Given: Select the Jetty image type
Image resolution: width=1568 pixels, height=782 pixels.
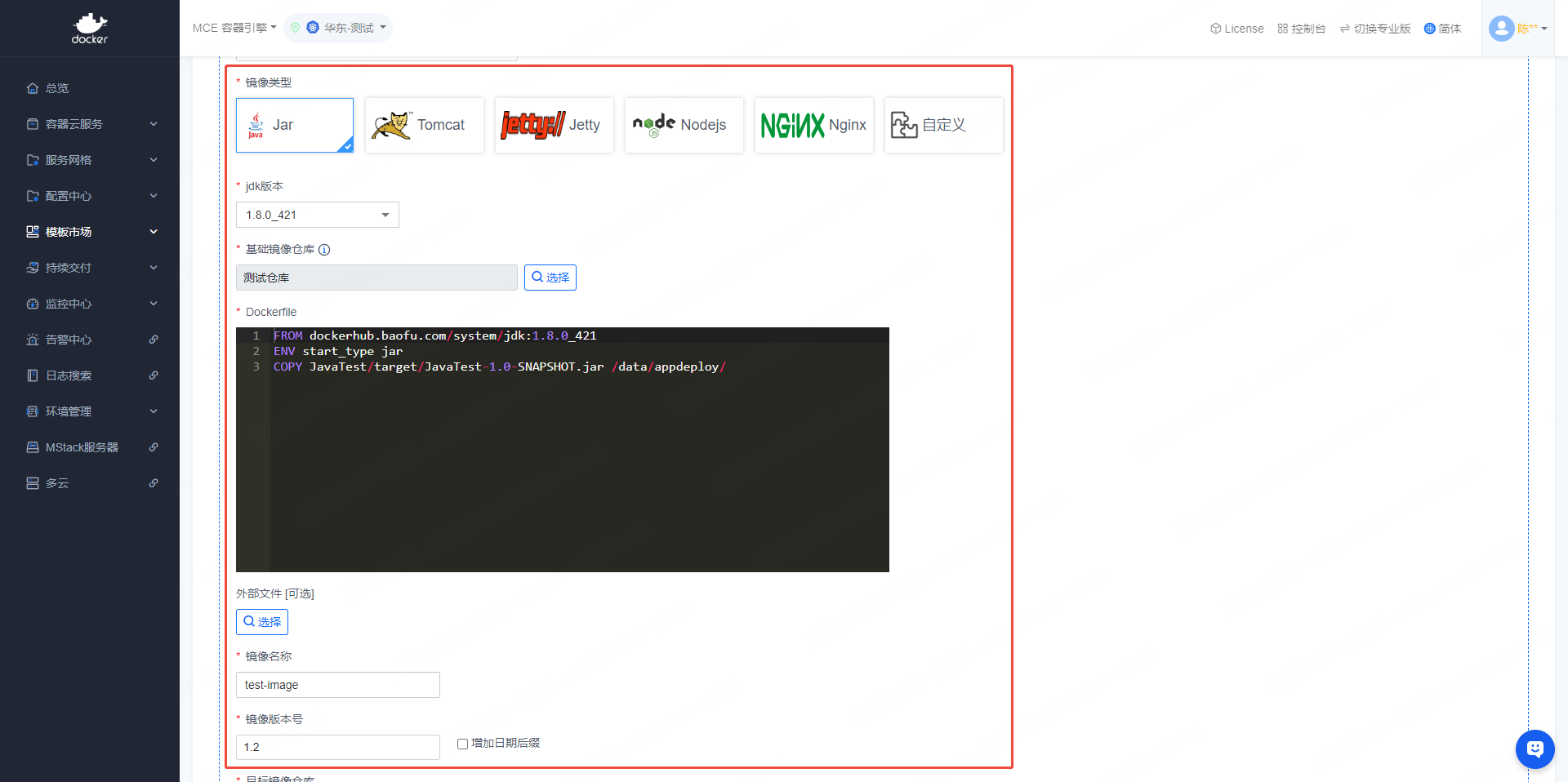Looking at the screenshot, I should point(554,125).
